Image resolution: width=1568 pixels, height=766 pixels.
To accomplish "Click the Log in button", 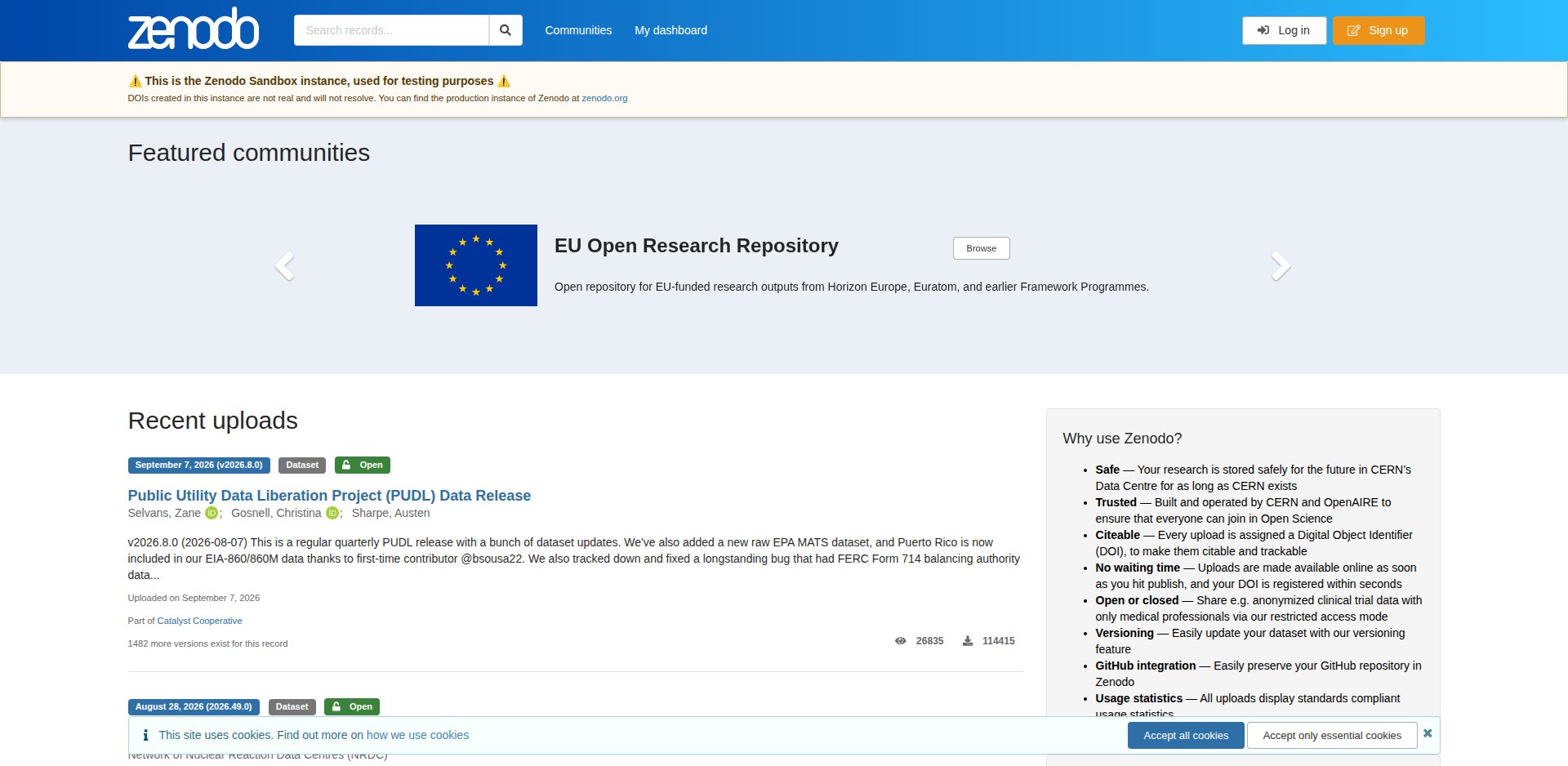I will point(1285,30).
